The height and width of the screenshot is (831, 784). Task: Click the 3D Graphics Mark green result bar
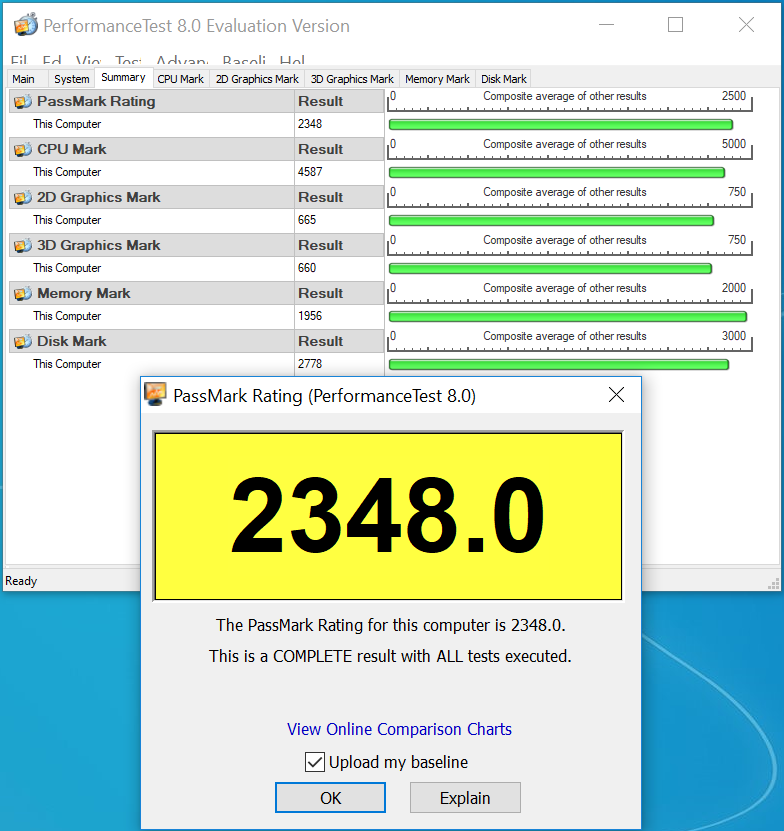550,269
